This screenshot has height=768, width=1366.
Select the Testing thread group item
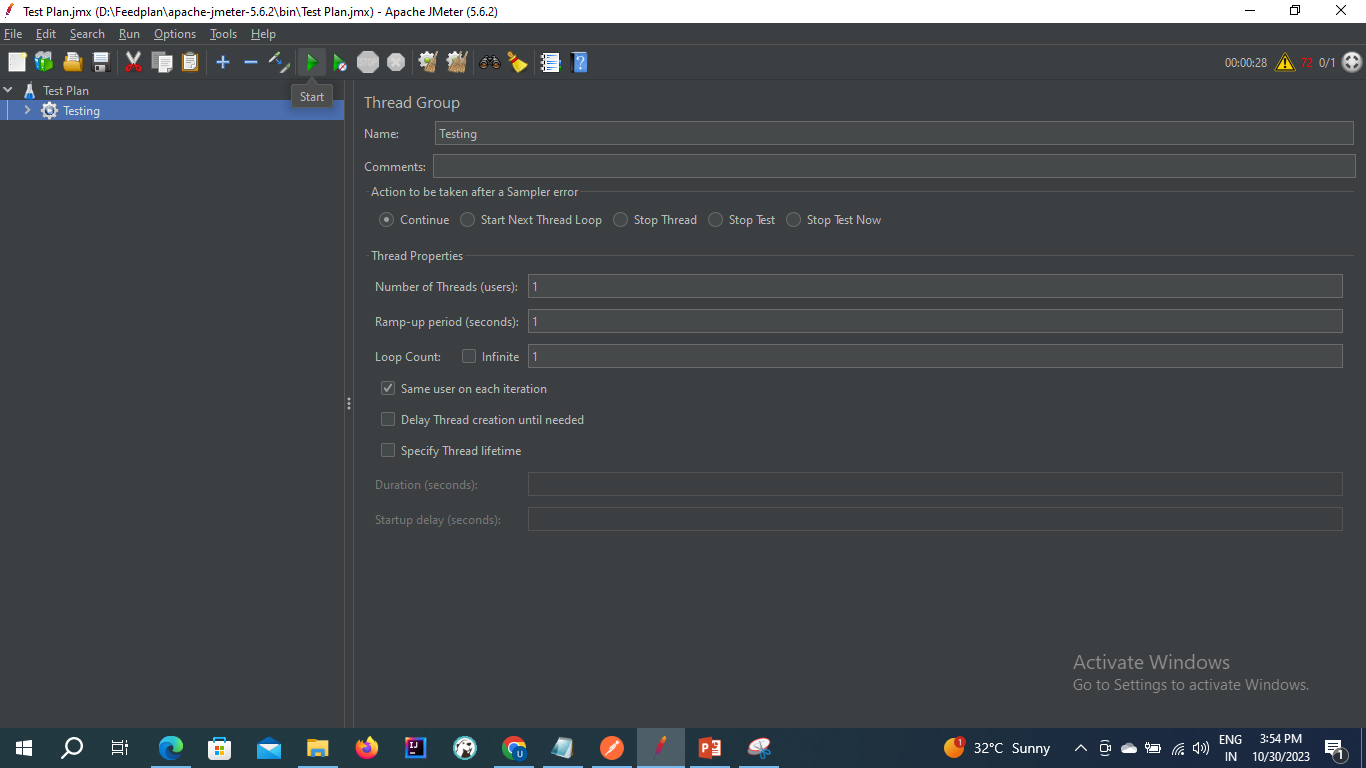(82, 111)
